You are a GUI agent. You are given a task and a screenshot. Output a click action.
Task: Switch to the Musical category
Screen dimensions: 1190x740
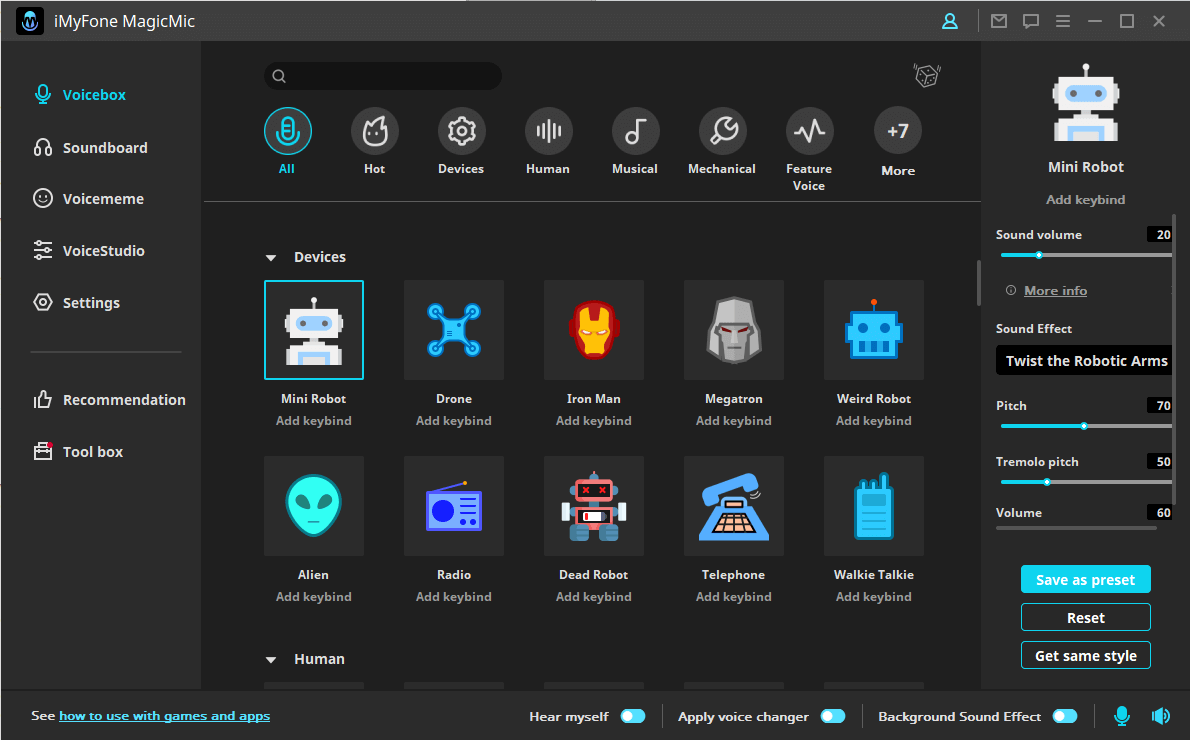click(x=635, y=142)
